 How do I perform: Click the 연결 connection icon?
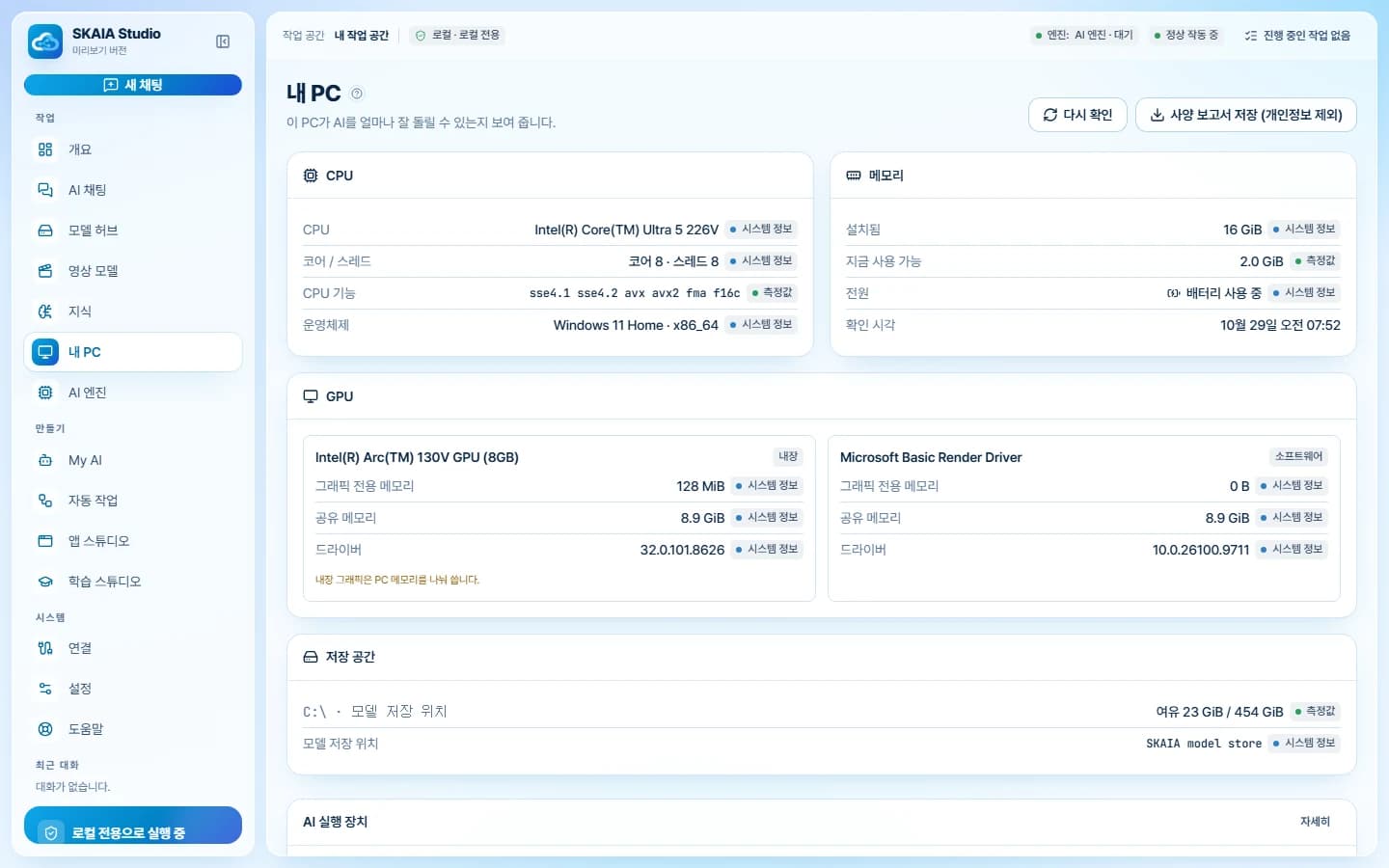click(x=45, y=648)
